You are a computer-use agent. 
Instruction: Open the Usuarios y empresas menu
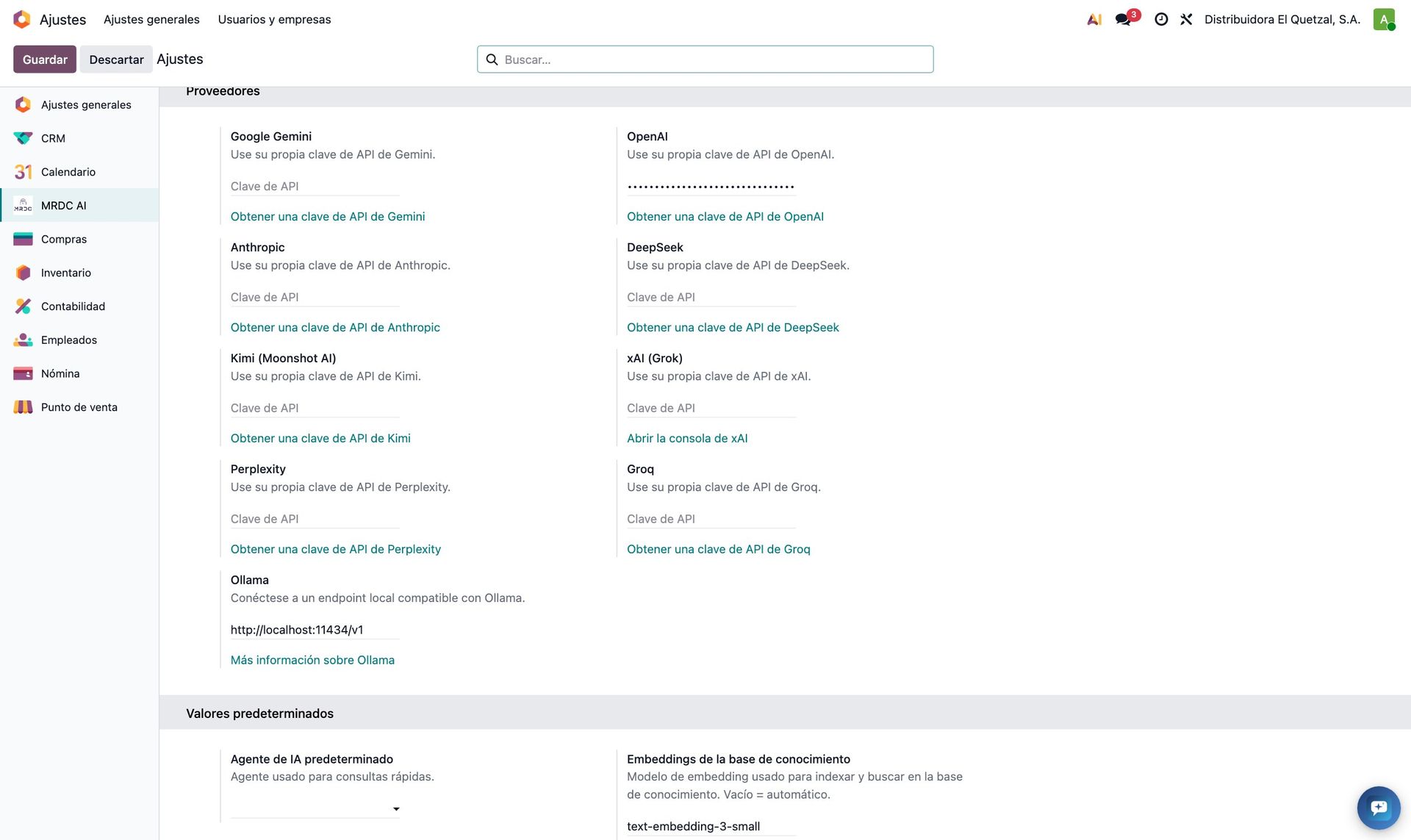pyautogui.click(x=274, y=19)
